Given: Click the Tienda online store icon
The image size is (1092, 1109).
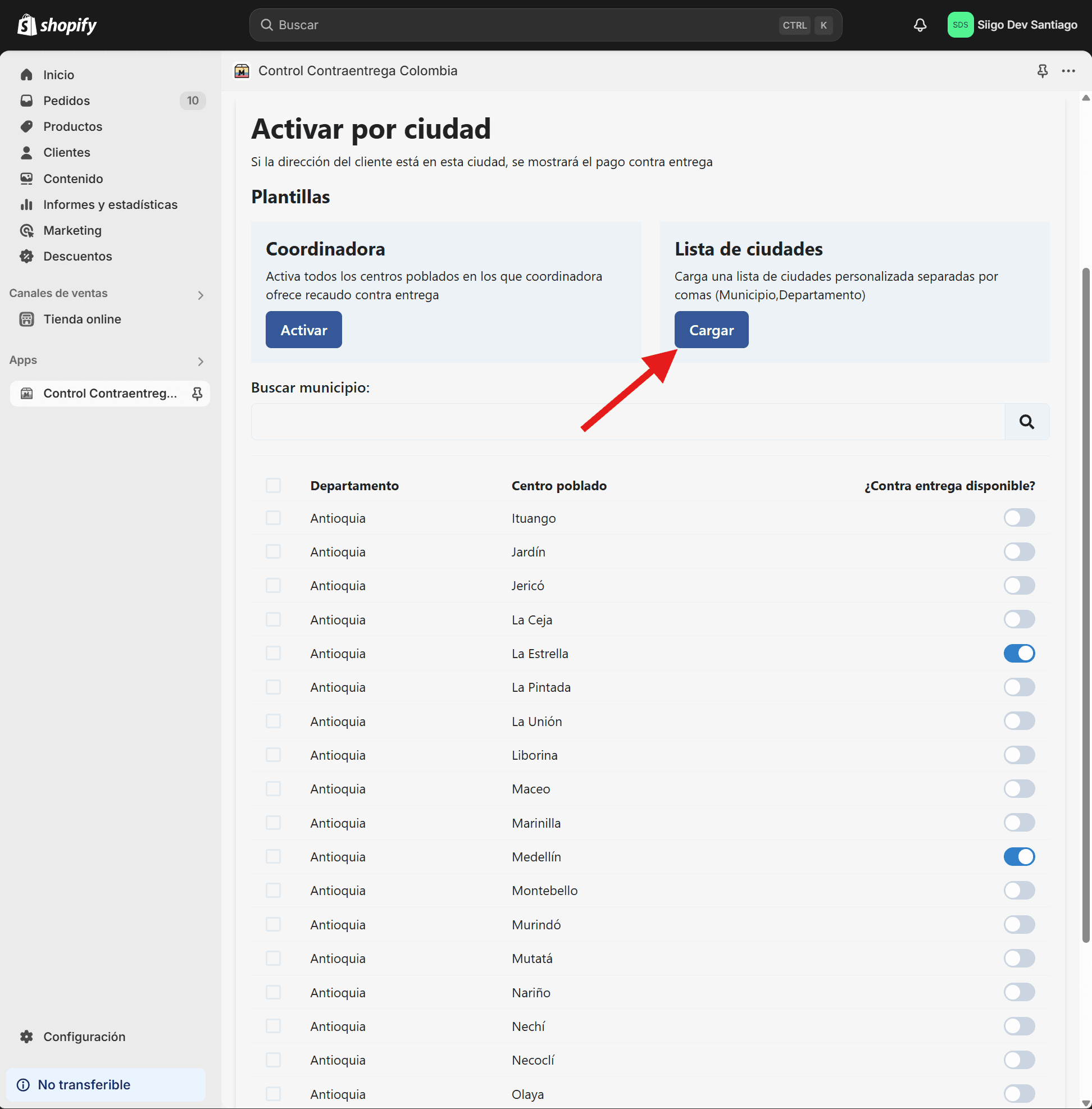Looking at the screenshot, I should 26,319.
